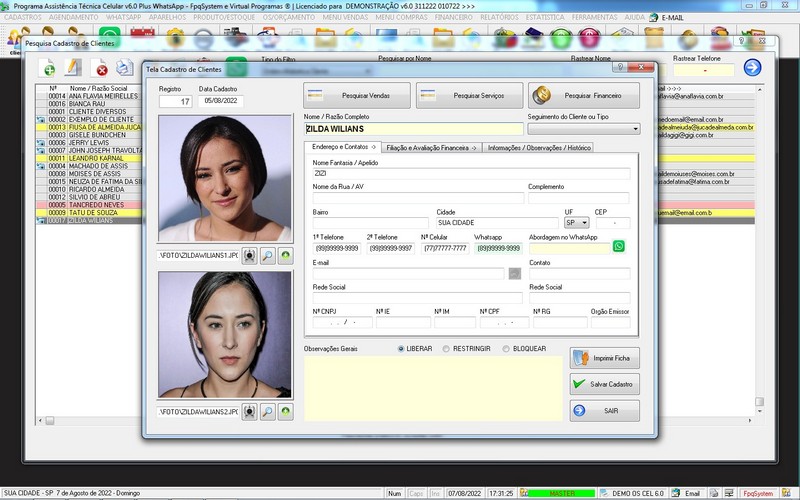800x500 pixels.
Task: Click the Cidade input field
Action: 497,223
